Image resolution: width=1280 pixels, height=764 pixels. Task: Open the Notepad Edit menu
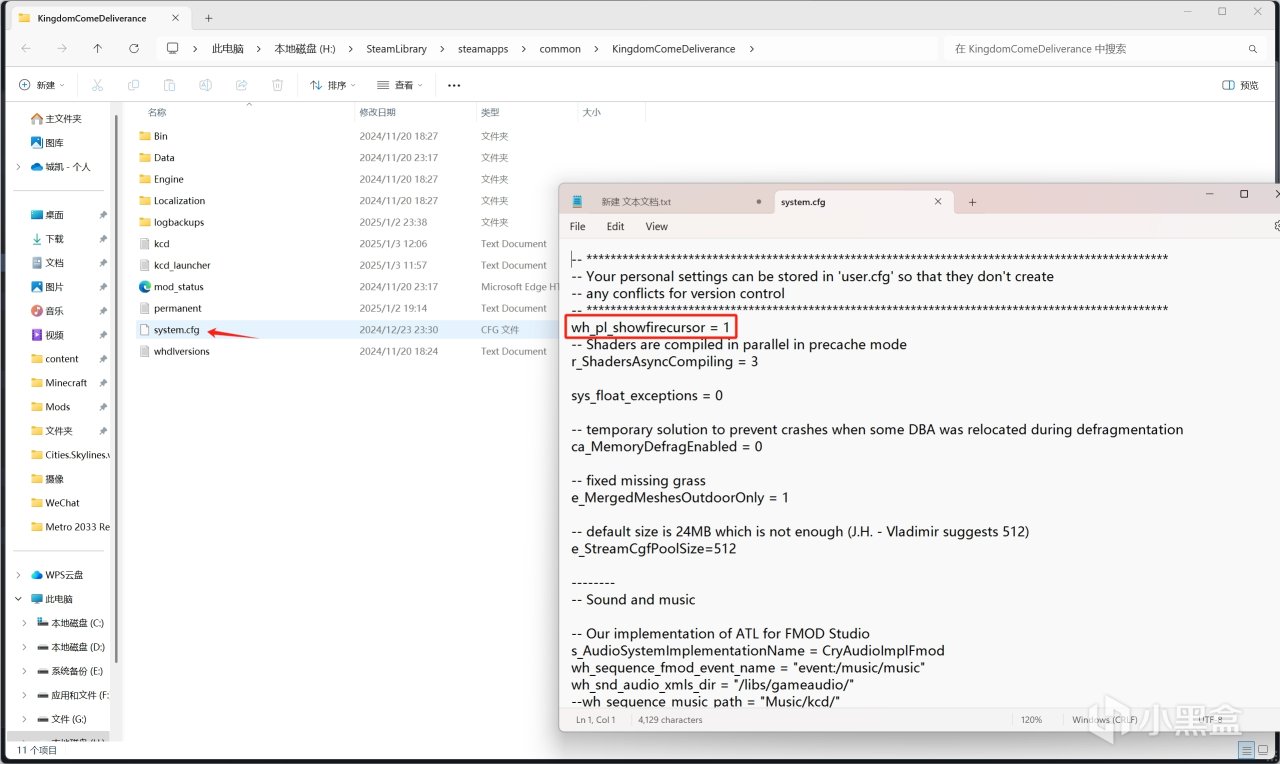615,227
